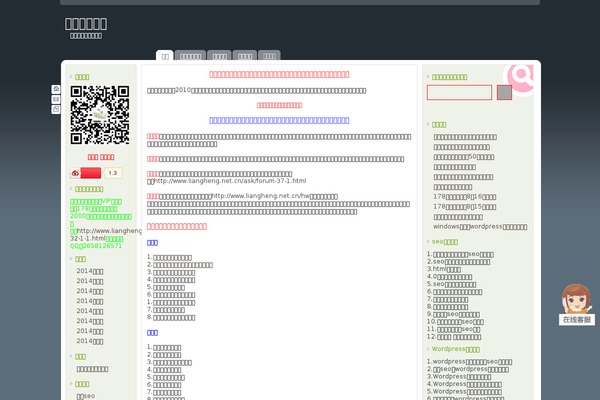Click the red article title heading
This screenshot has width=600, height=400.
(x=279, y=74)
